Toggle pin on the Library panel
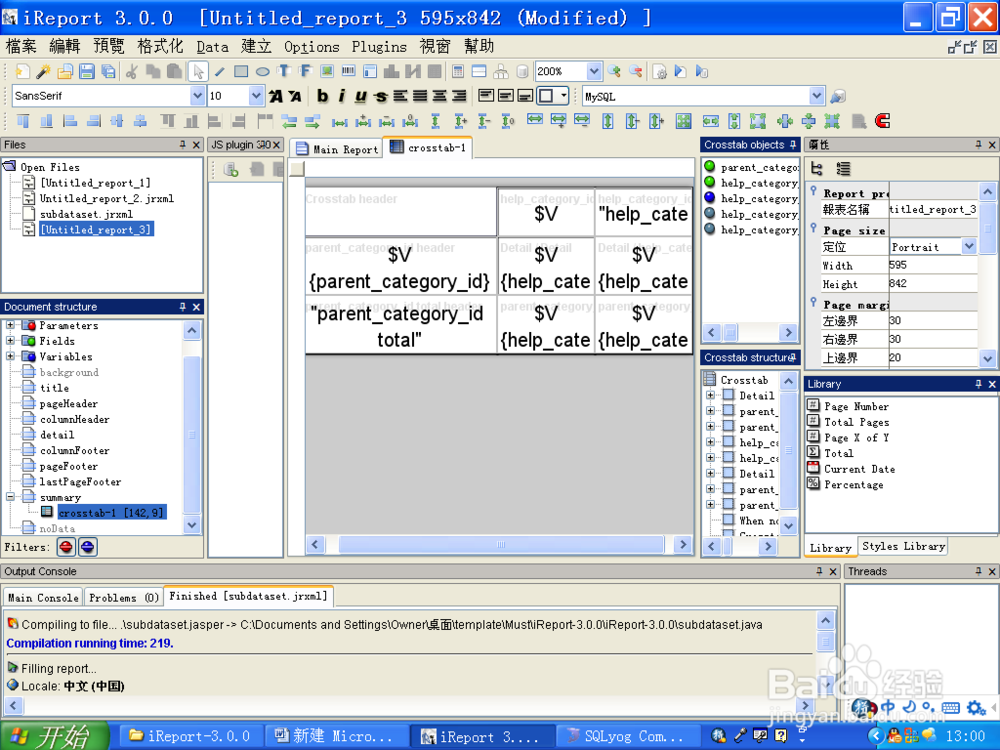This screenshot has width=1000, height=750. click(978, 384)
